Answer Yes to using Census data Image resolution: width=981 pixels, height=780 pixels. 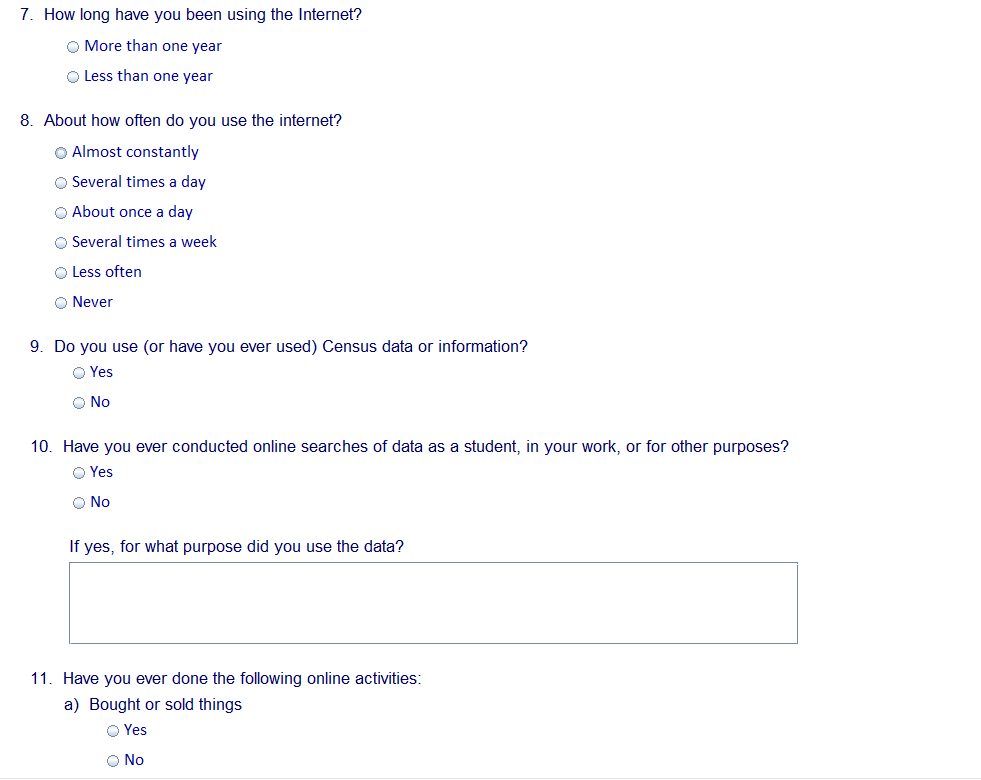click(79, 373)
